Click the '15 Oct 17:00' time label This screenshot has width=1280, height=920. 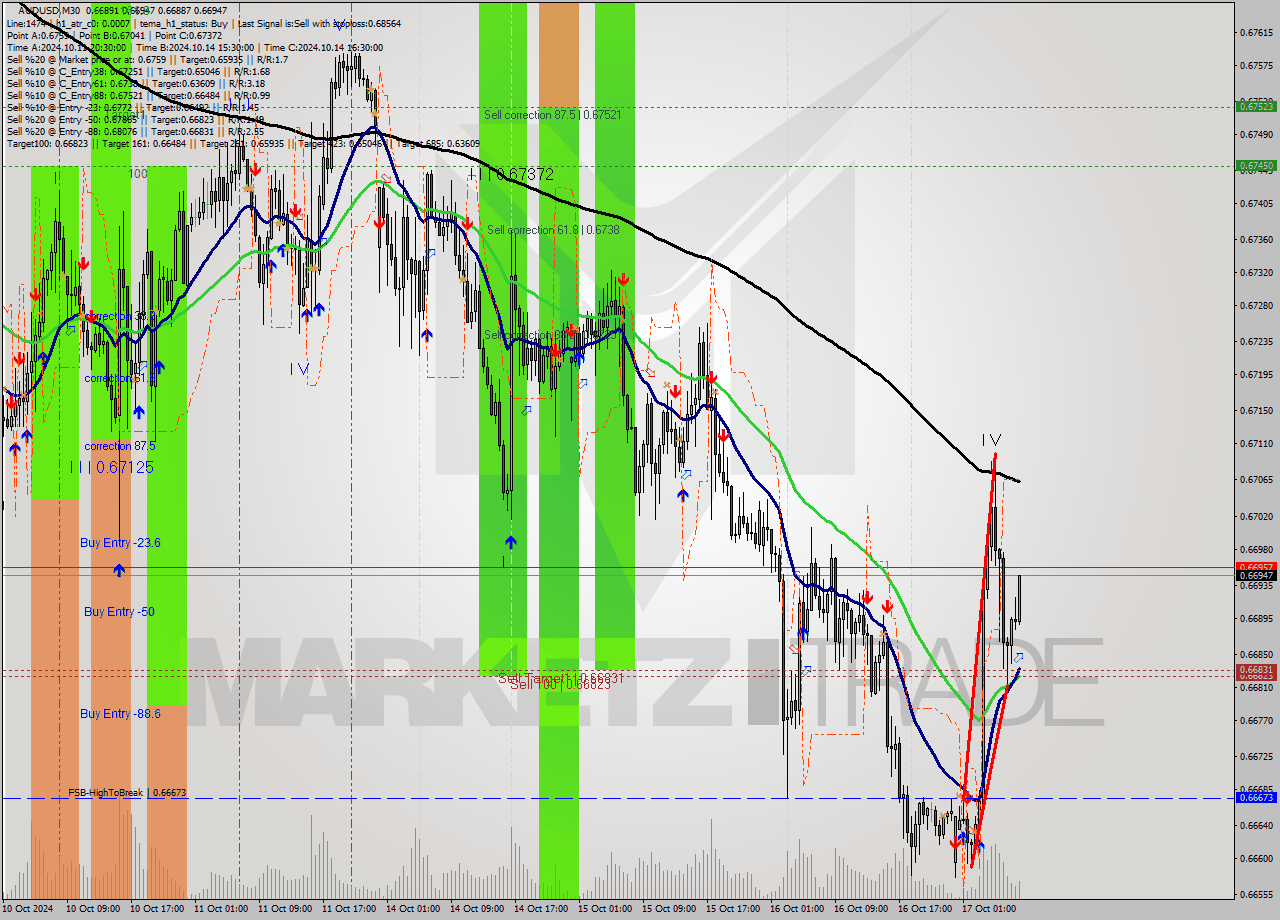(x=733, y=909)
